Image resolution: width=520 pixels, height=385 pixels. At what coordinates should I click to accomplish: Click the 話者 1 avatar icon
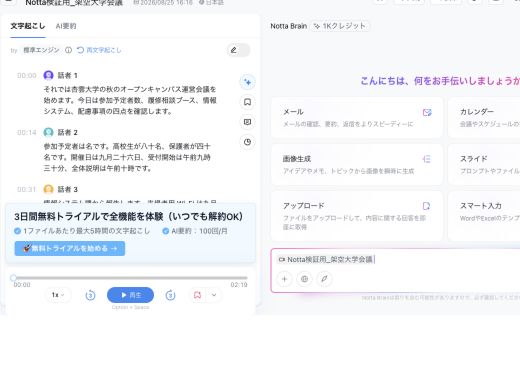[x=48, y=75]
